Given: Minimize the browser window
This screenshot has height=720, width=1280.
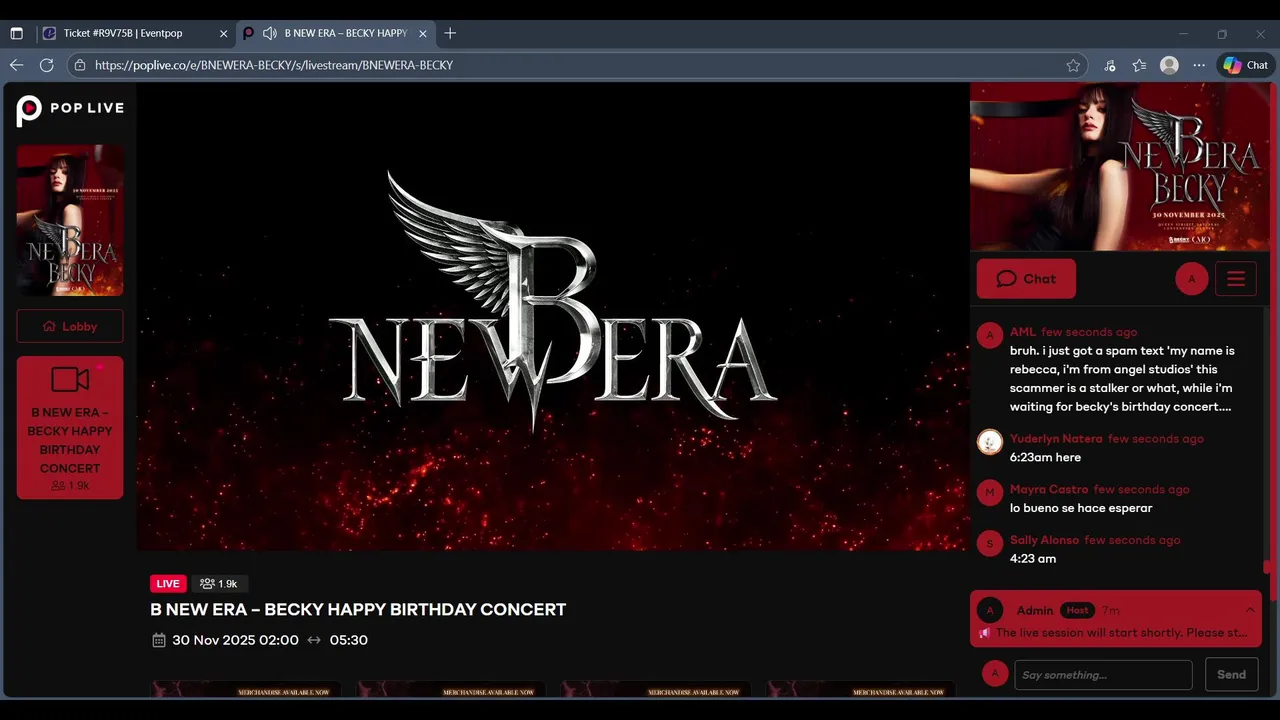Looking at the screenshot, I should click(x=1183, y=33).
